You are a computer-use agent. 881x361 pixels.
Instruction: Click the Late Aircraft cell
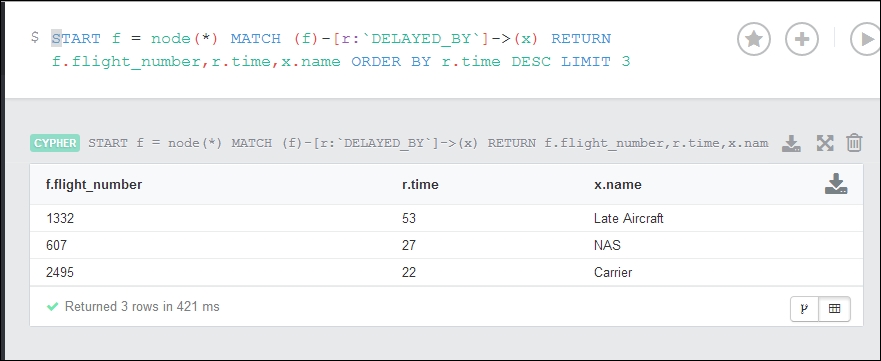click(x=628, y=218)
